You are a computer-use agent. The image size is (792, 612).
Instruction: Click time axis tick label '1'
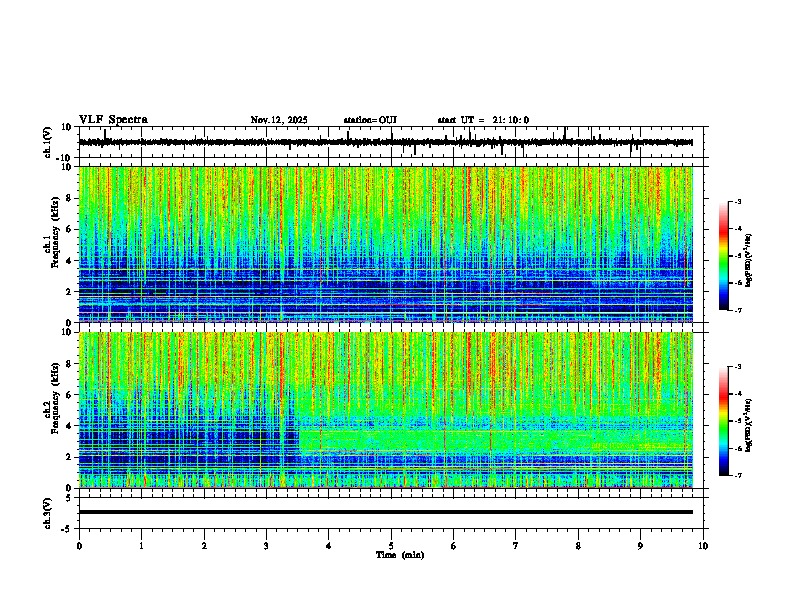point(141,546)
